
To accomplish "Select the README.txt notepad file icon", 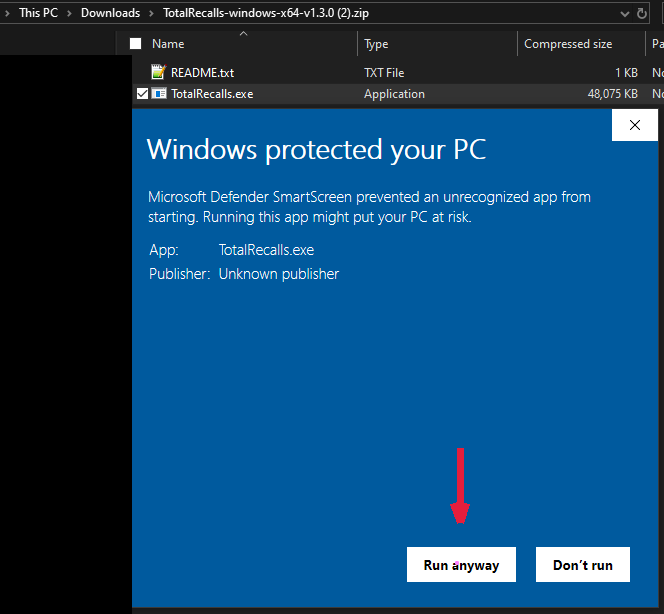I will pyautogui.click(x=158, y=72).
